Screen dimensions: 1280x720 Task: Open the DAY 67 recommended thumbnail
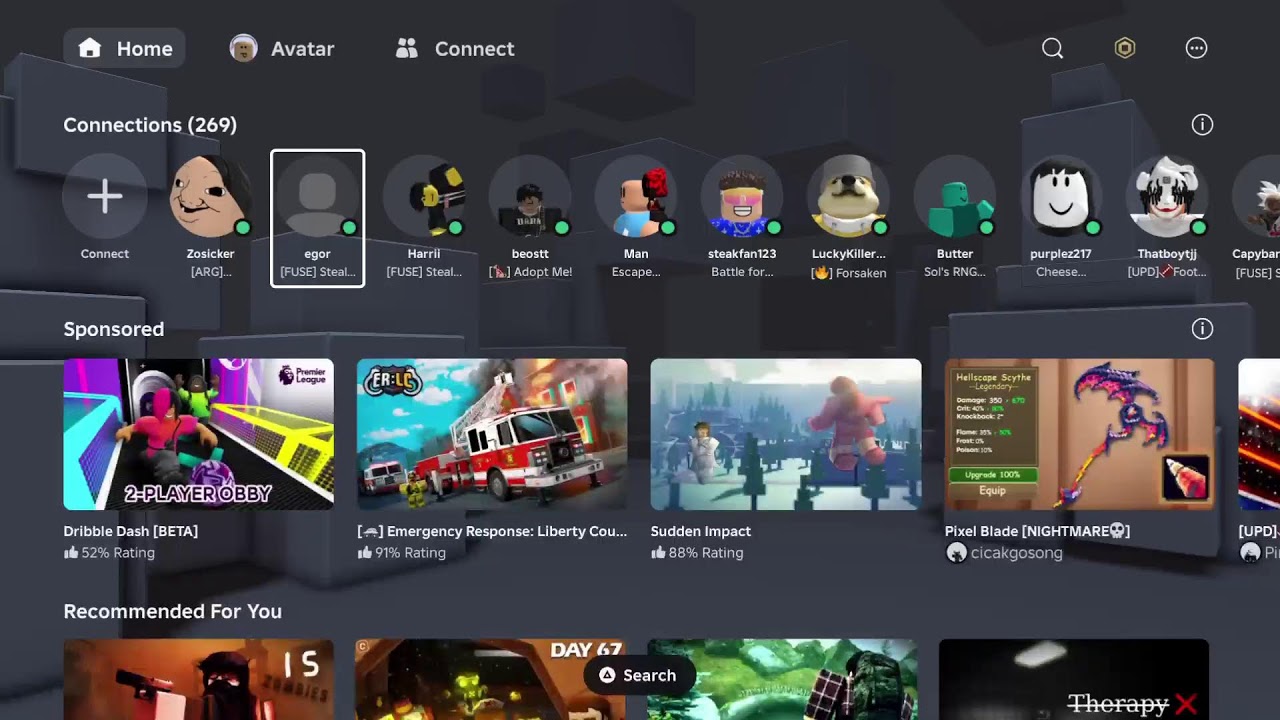pos(490,679)
